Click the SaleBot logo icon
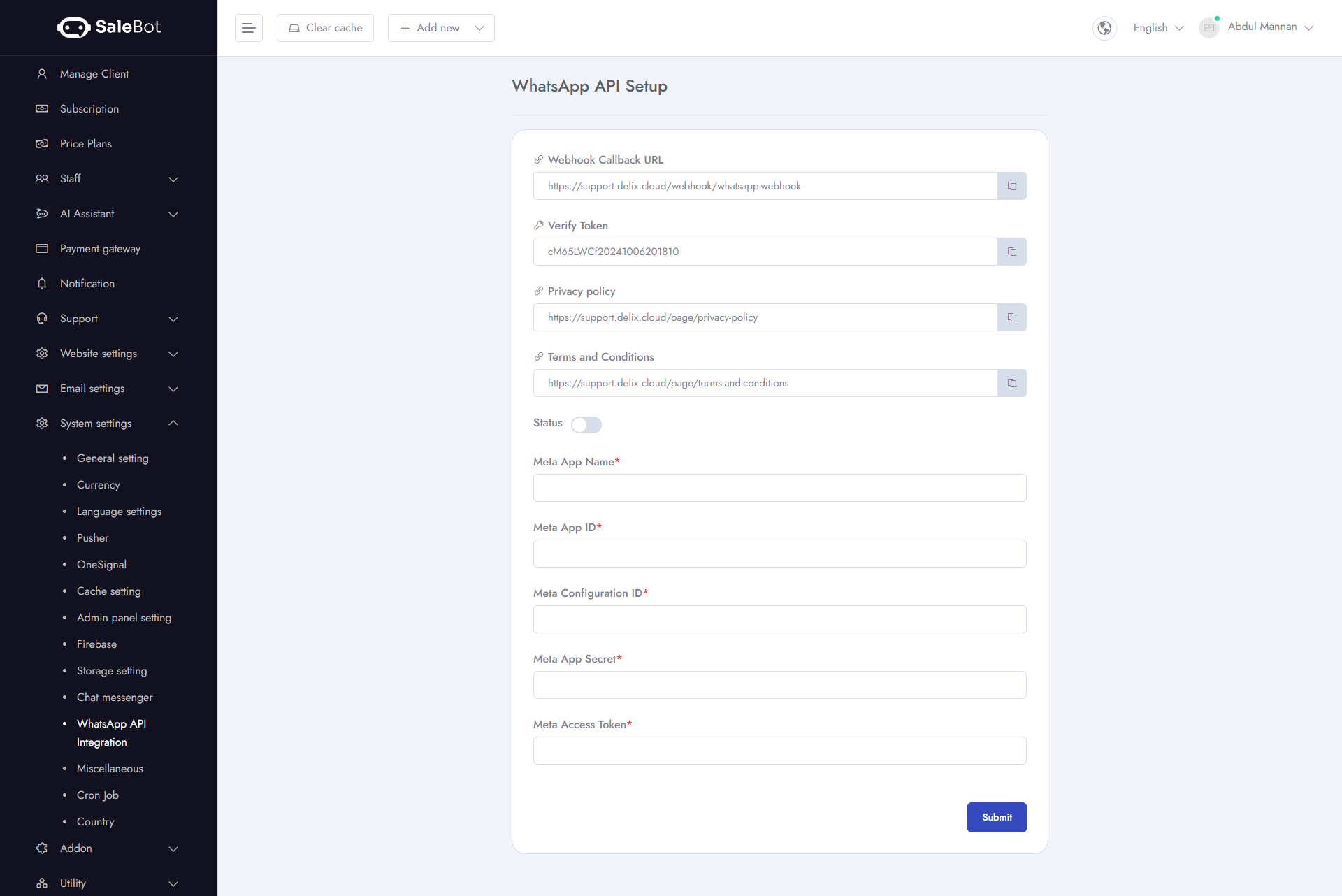Image resolution: width=1342 pixels, height=896 pixels. (x=73, y=27)
